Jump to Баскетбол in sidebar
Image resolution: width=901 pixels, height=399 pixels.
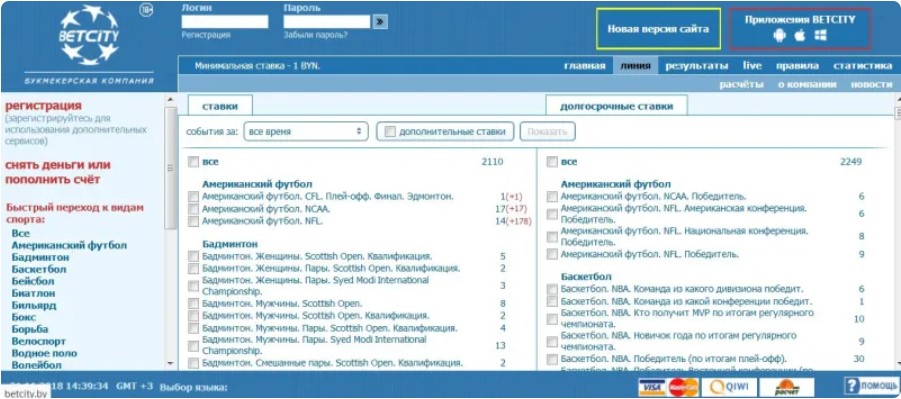38,270
